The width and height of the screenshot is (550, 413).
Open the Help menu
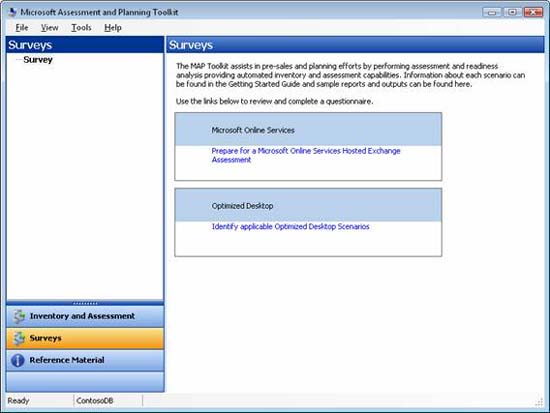click(x=113, y=27)
